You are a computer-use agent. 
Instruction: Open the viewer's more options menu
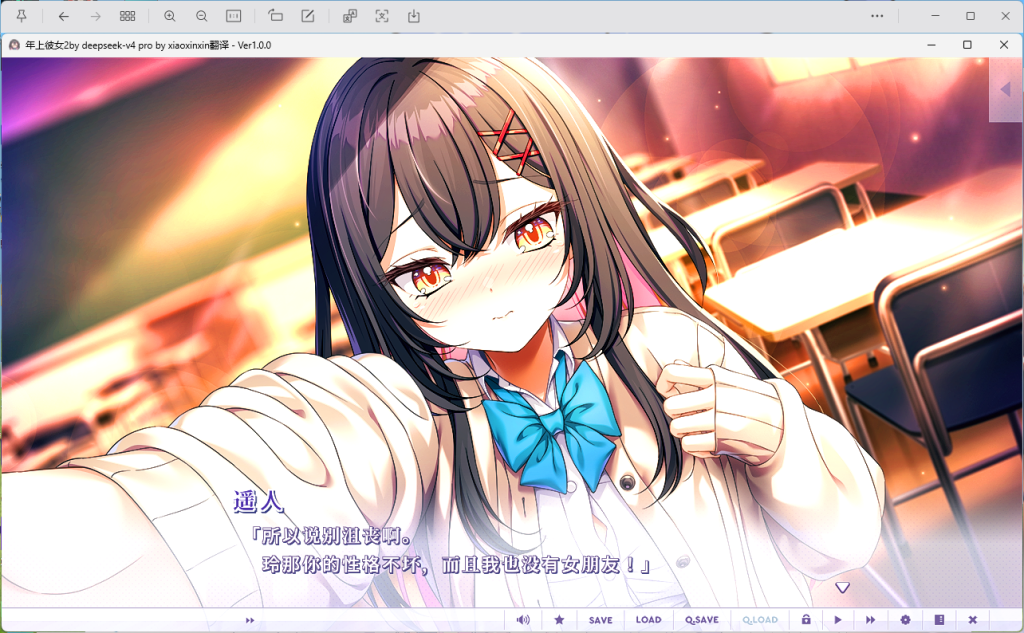(x=877, y=16)
